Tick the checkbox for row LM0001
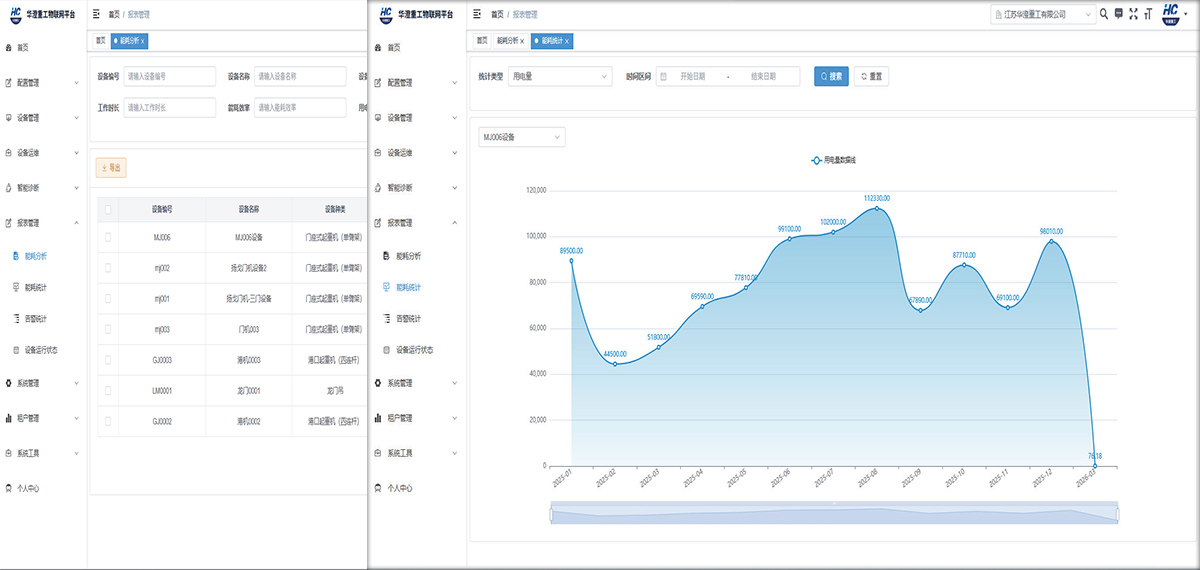 [x=108, y=391]
